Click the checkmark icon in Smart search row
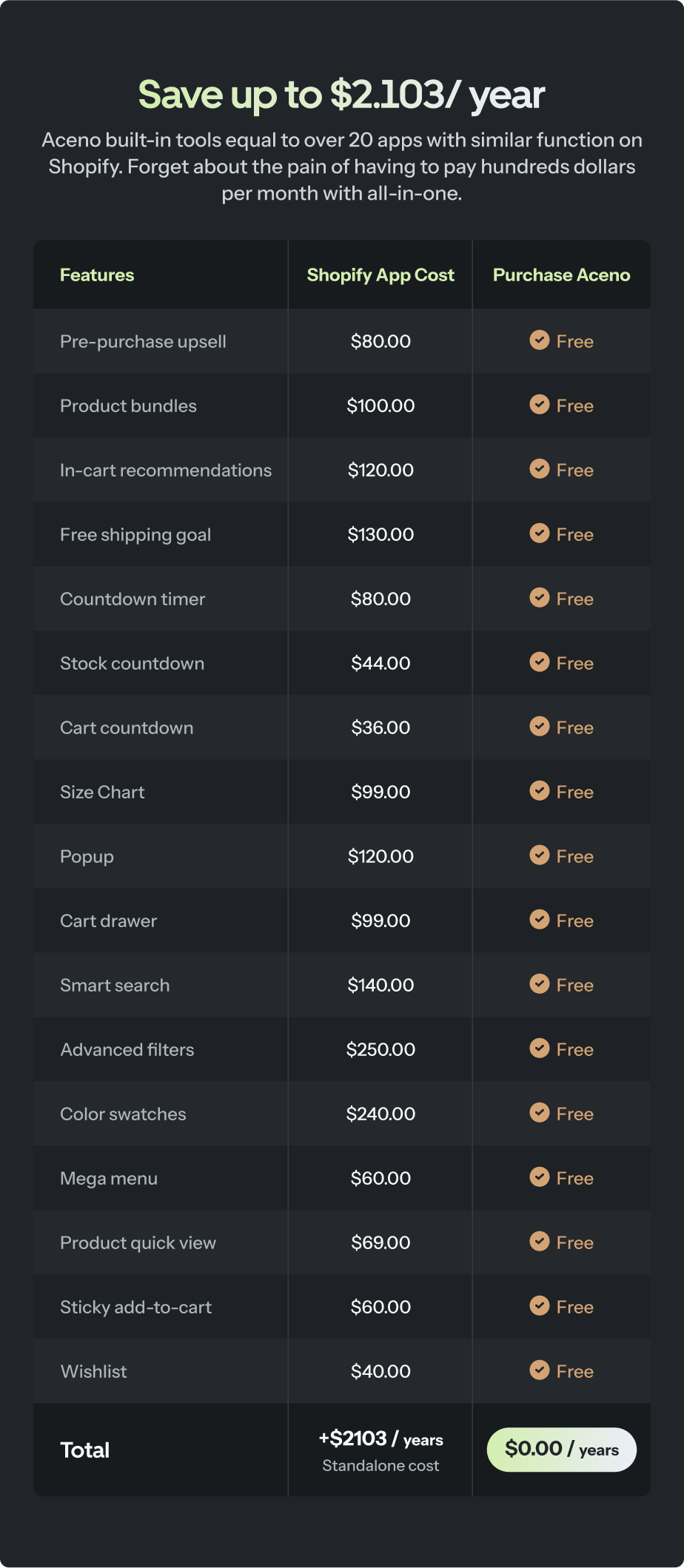 tap(540, 984)
